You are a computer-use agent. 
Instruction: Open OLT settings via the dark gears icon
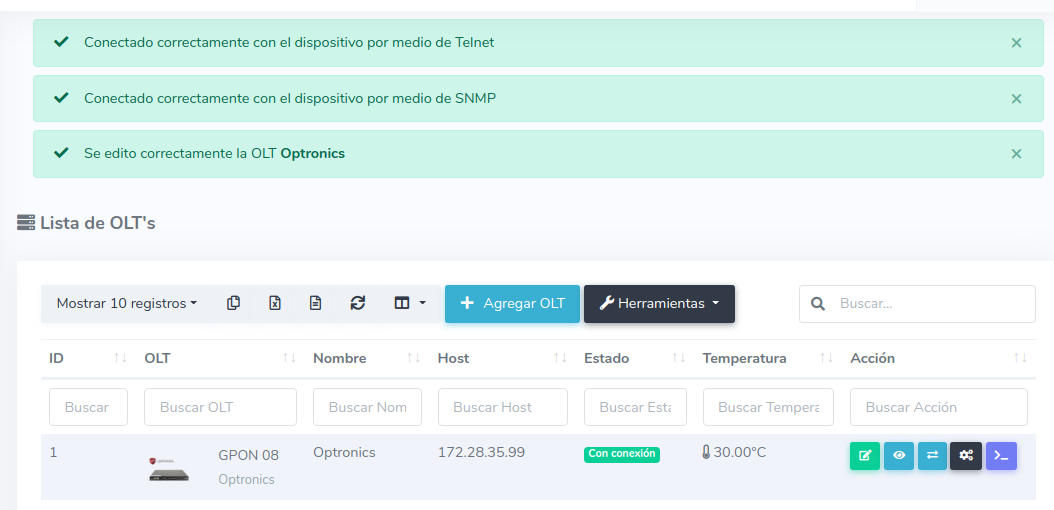966,456
